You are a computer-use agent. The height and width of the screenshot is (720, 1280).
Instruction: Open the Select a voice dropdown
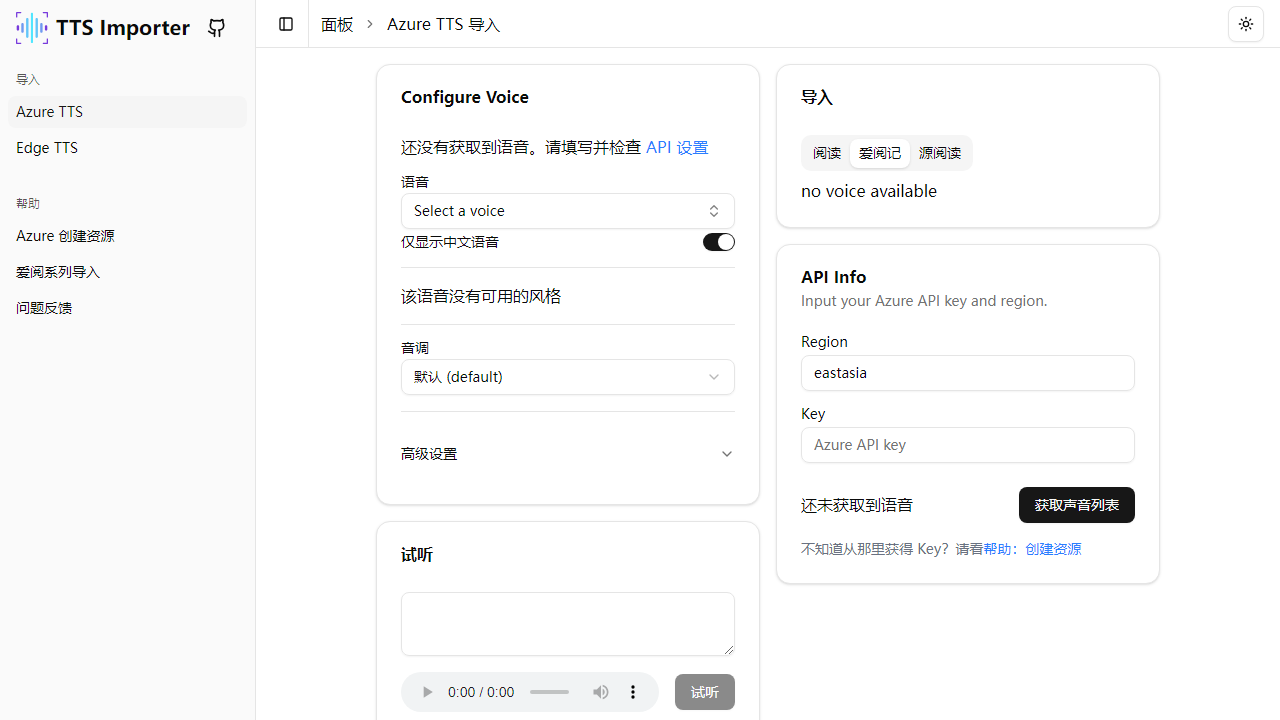(x=568, y=211)
